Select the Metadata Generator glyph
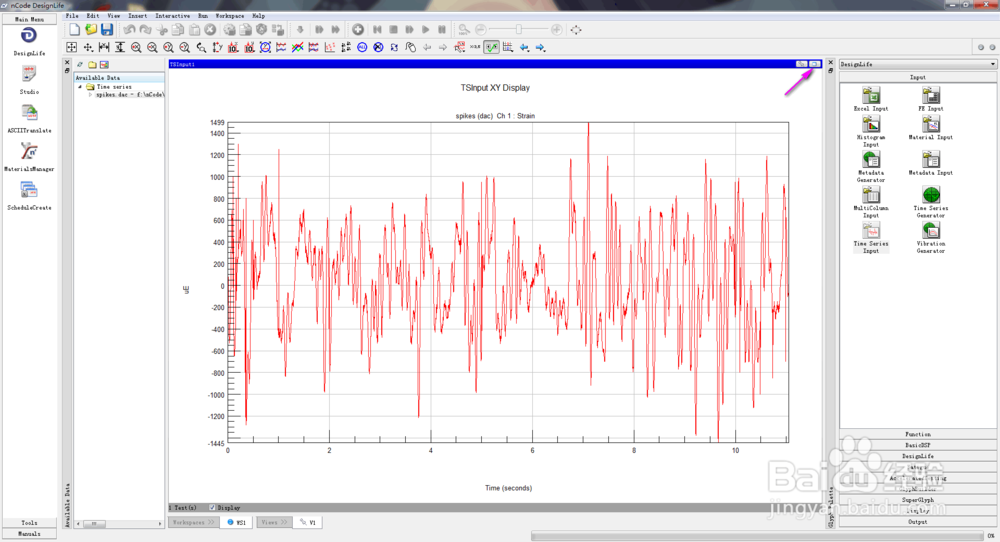 (871, 167)
